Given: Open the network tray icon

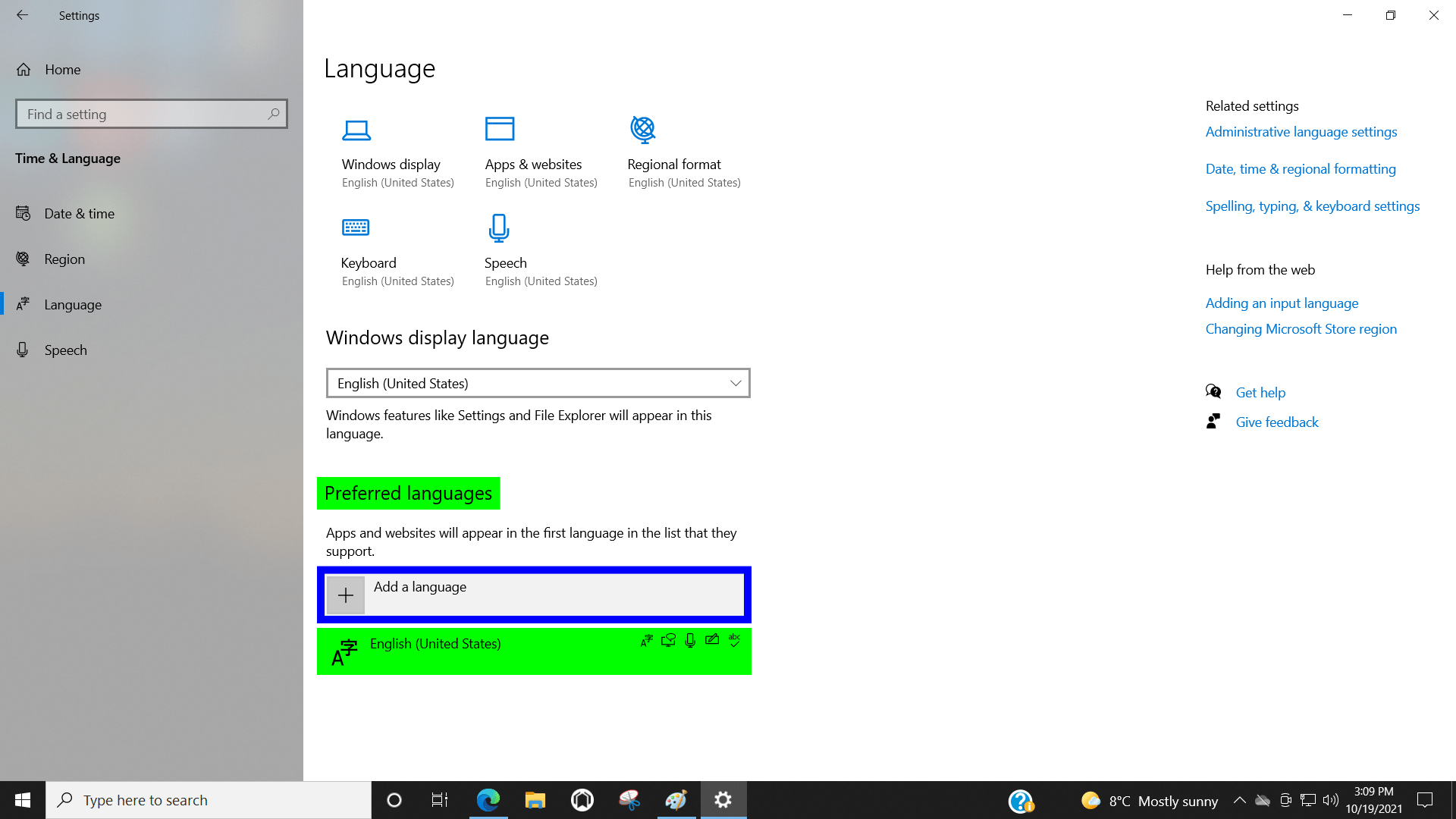Looking at the screenshot, I should click(1308, 800).
